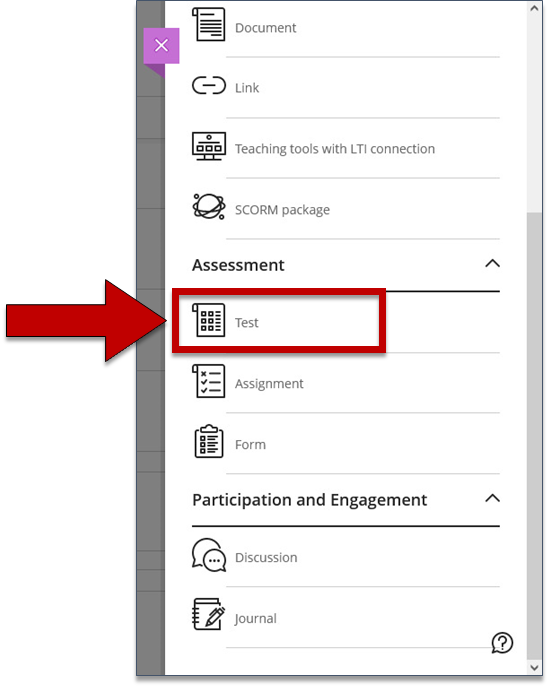
Task: Click the Journal notebook pencil icon
Action: [x=209, y=614]
